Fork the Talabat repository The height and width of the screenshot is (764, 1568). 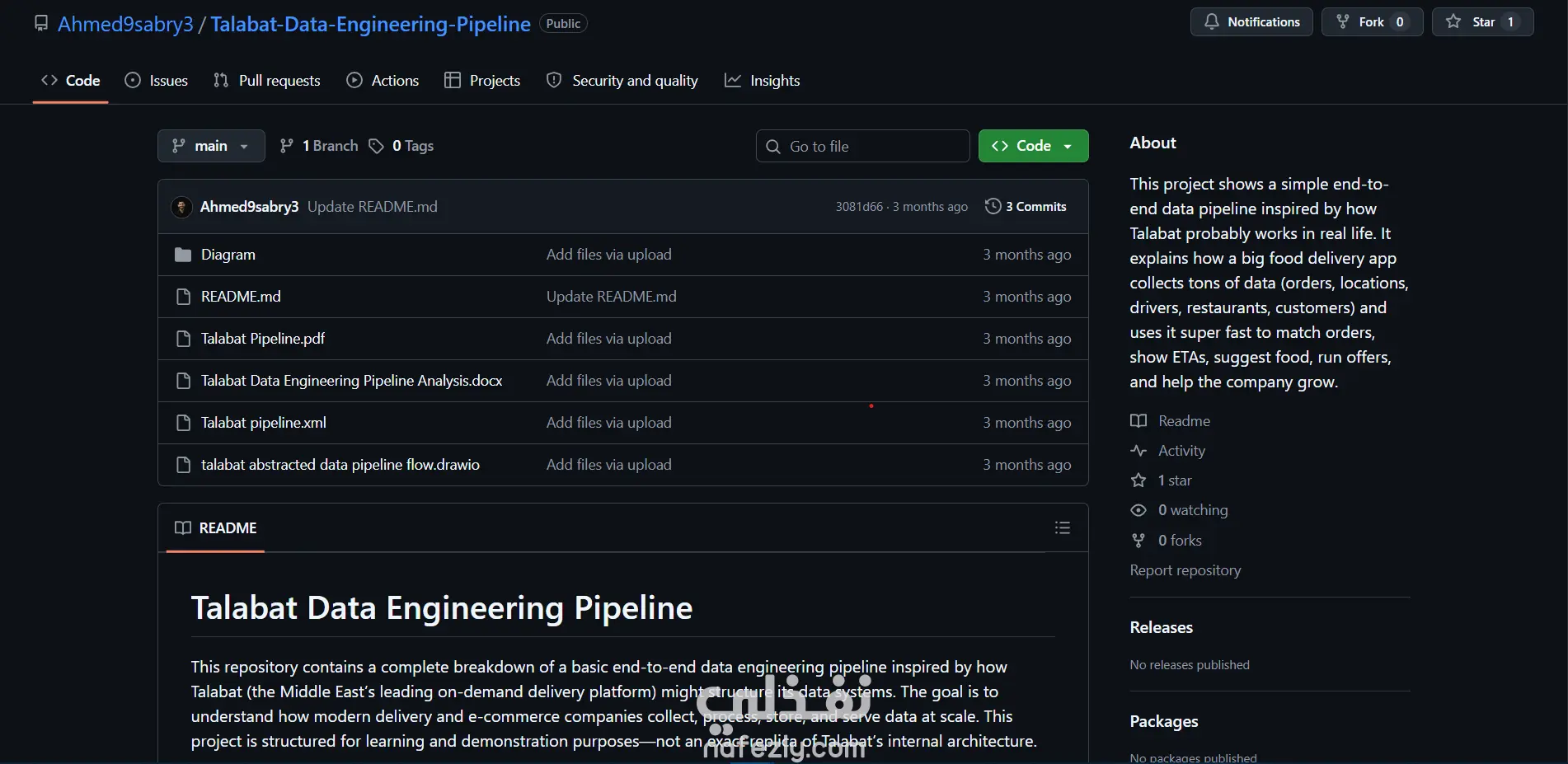pyautogui.click(x=1371, y=22)
